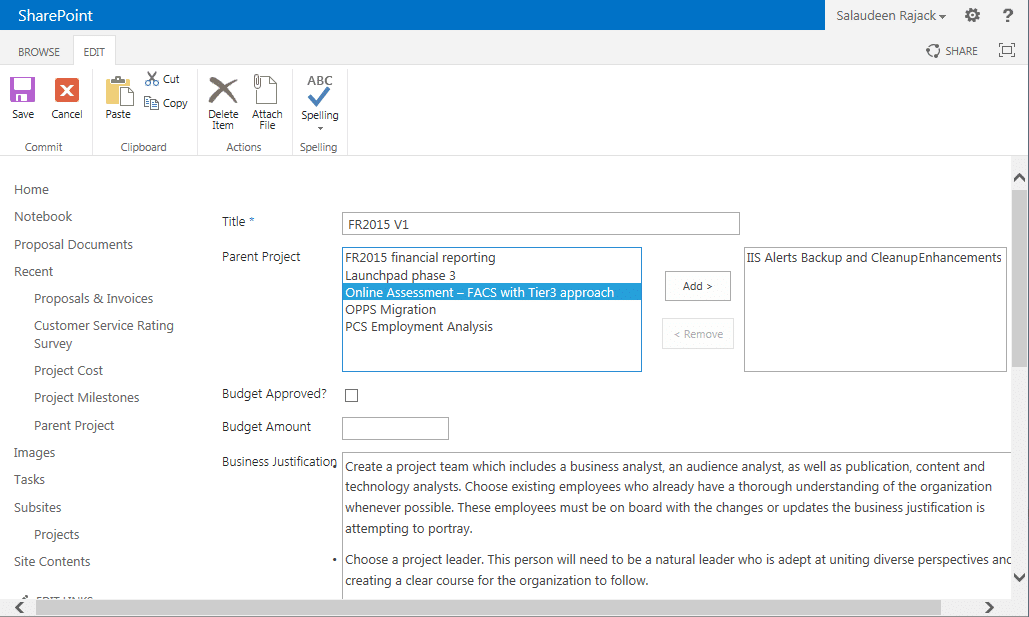The height and width of the screenshot is (617, 1029).
Task: Open the settings gear icon
Action: click(x=971, y=15)
